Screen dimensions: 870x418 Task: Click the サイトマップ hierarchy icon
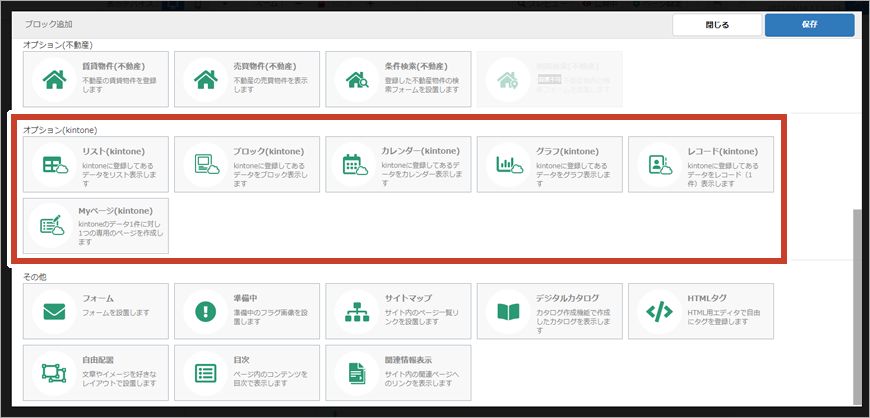coord(356,311)
